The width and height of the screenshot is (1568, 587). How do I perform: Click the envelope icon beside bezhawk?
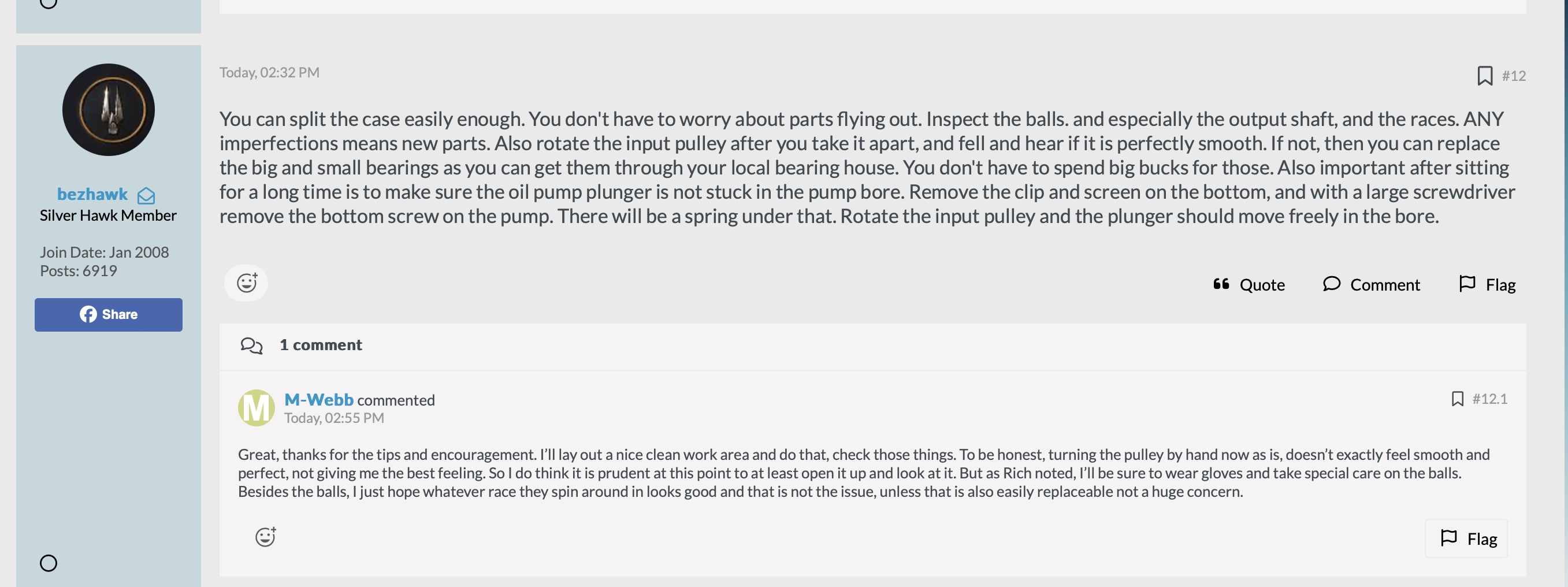click(x=146, y=195)
